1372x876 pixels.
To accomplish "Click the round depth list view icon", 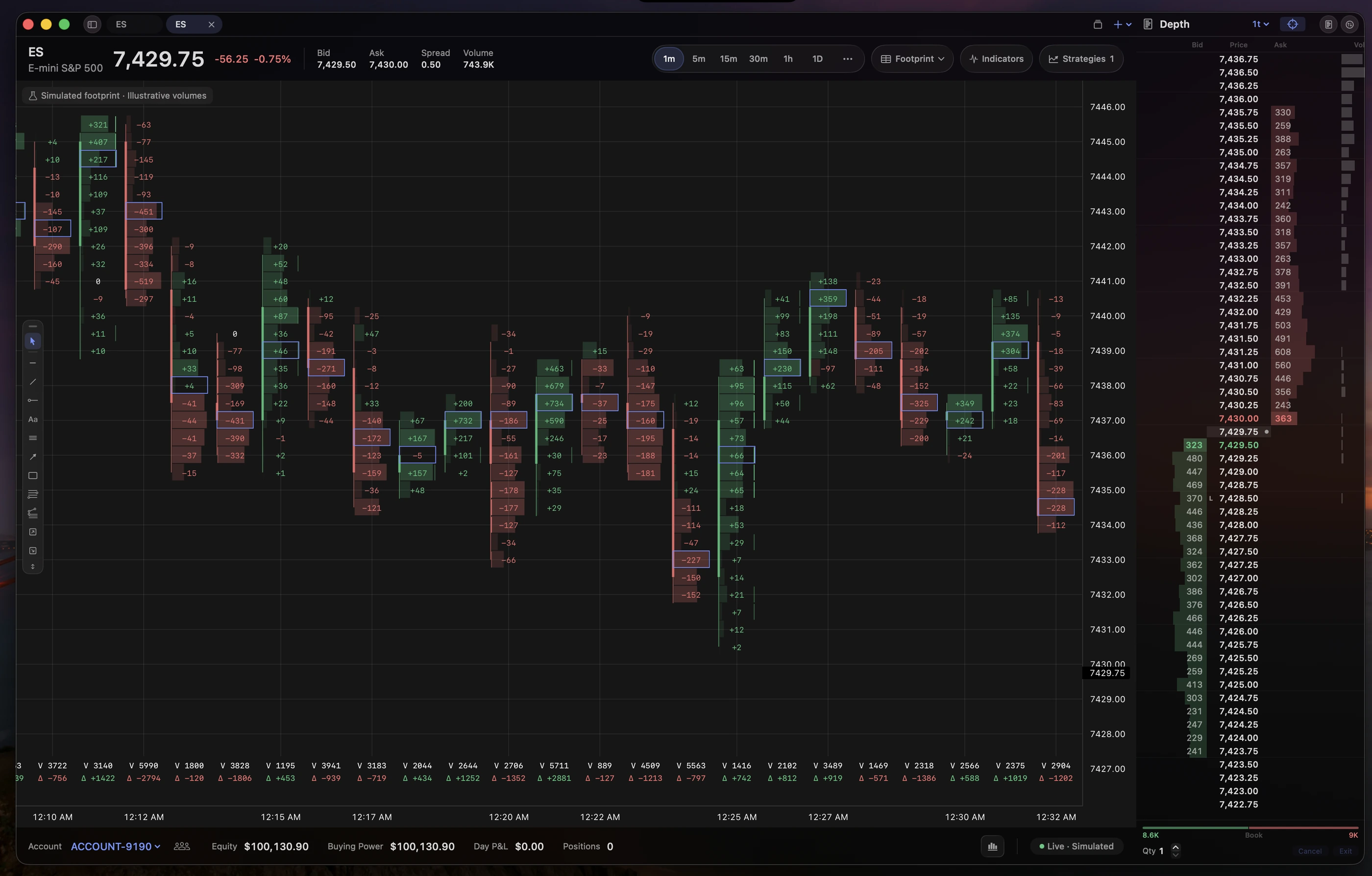I will pos(1328,24).
